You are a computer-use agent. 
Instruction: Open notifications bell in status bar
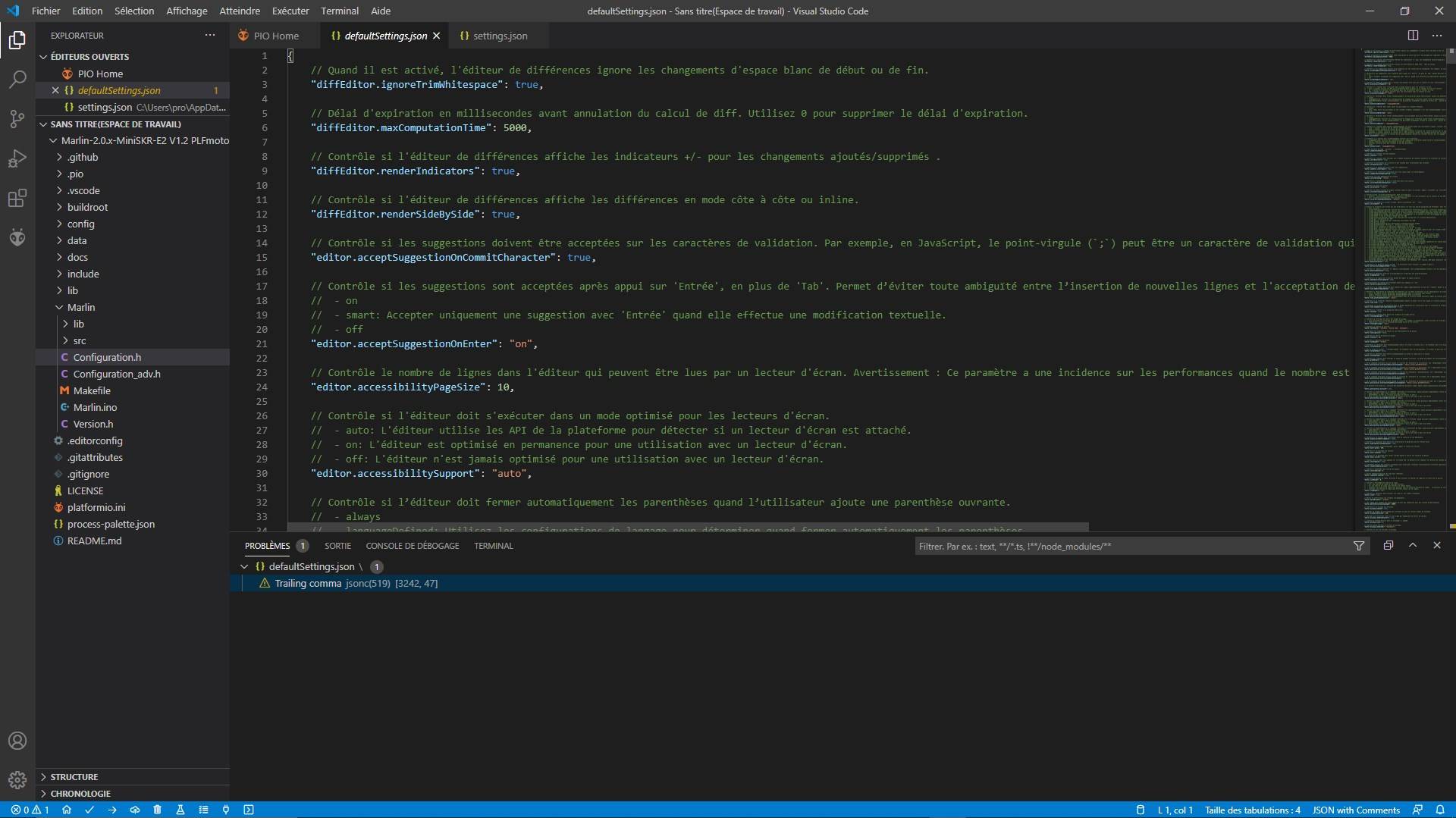coord(1440,810)
